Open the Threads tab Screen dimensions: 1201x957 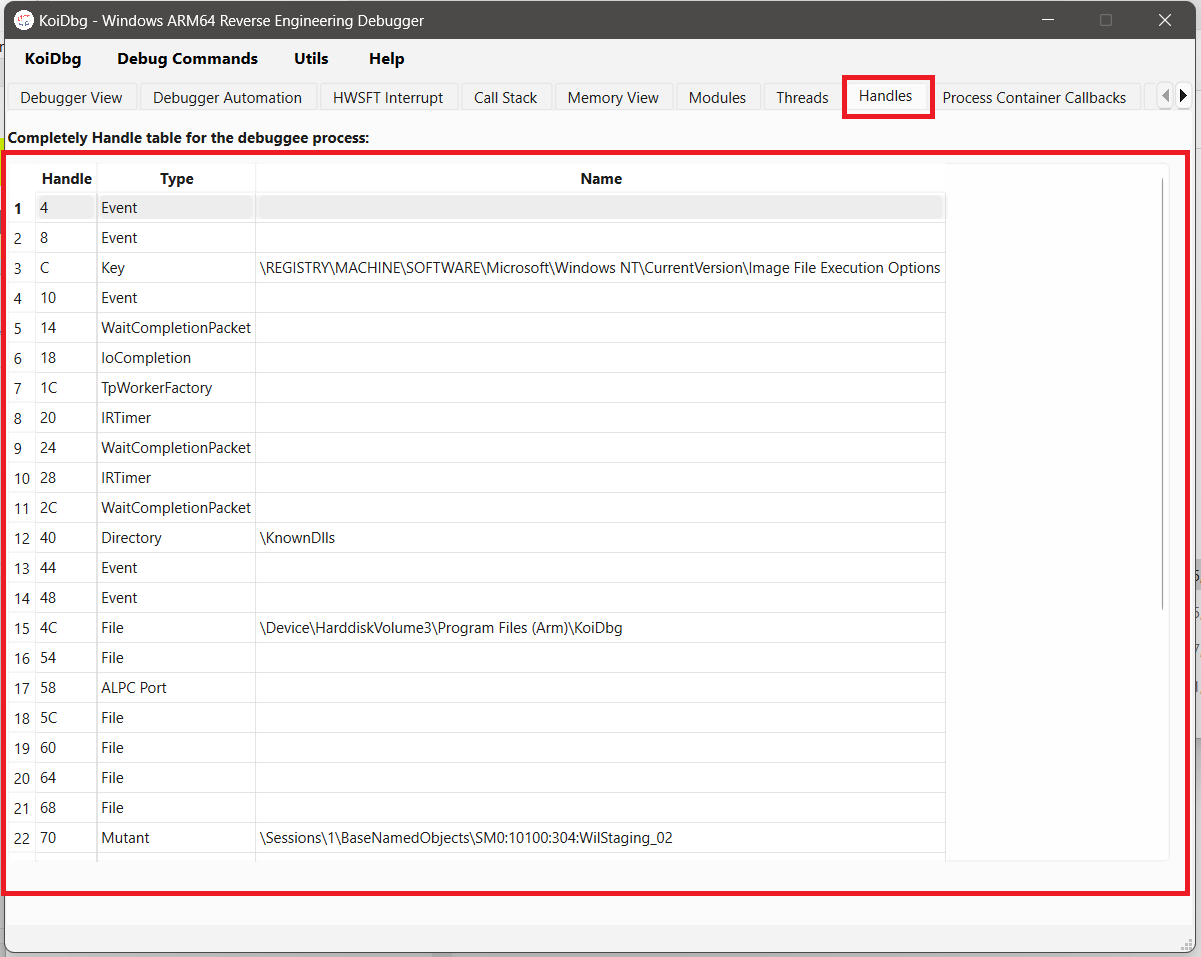coord(802,98)
